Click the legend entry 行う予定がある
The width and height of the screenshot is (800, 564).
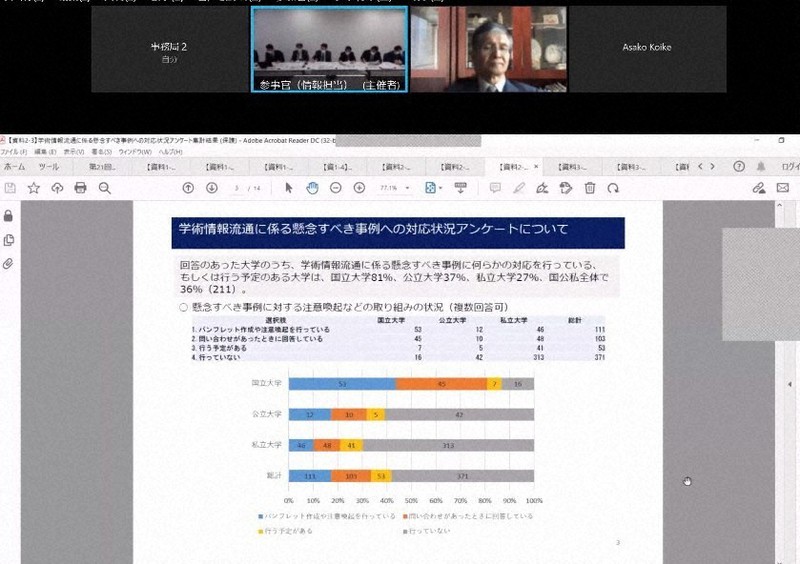[x=285, y=531]
